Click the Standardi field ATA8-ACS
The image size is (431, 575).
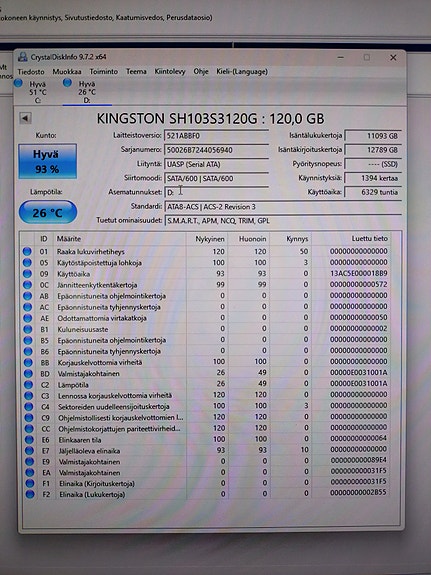click(283, 206)
